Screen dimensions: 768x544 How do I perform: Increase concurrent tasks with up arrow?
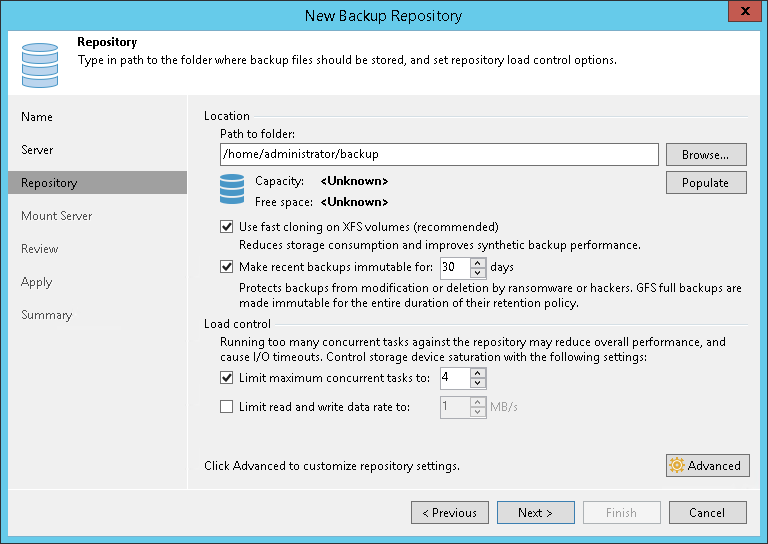478,373
